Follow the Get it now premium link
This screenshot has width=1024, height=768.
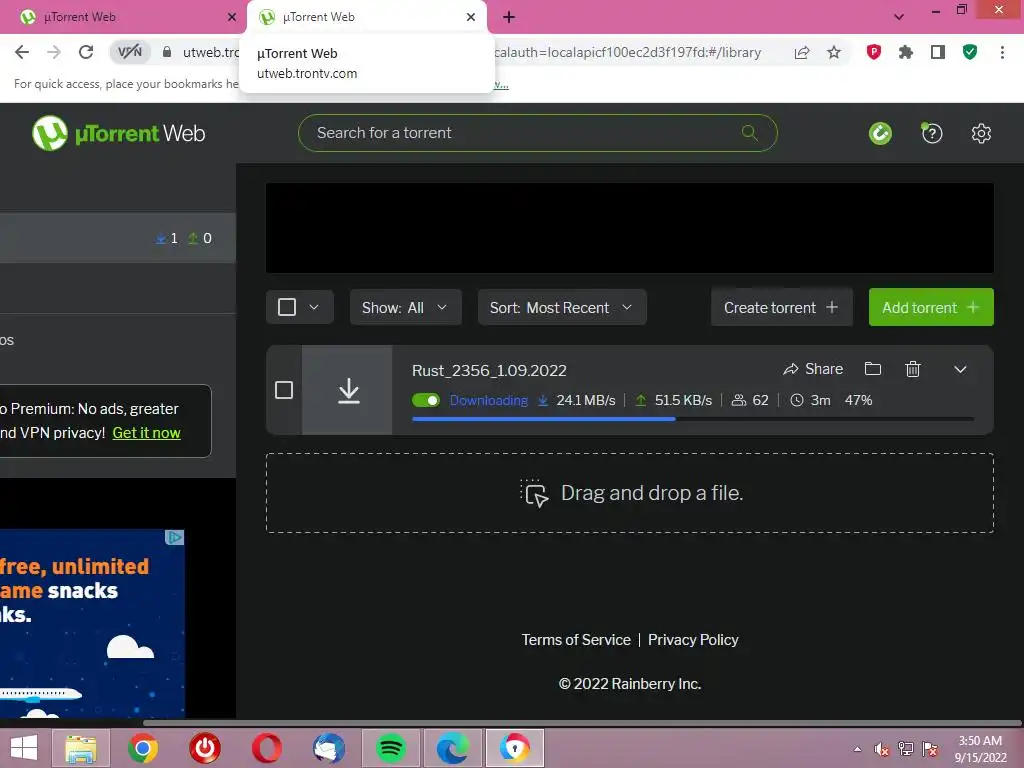click(x=146, y=433)
